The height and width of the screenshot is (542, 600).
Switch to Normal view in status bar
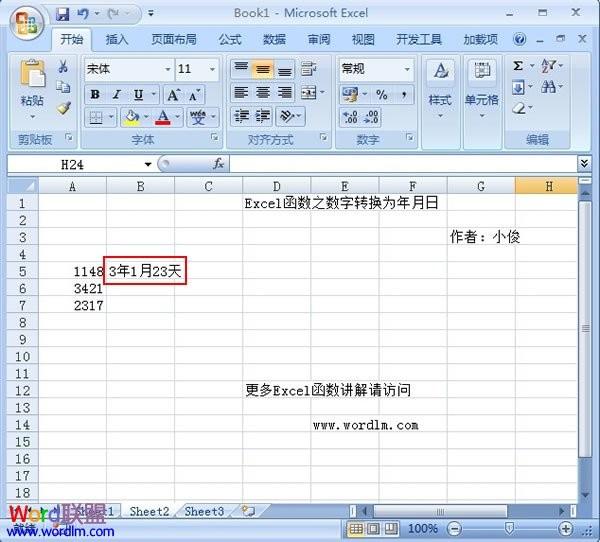click(x=356, y=529)
